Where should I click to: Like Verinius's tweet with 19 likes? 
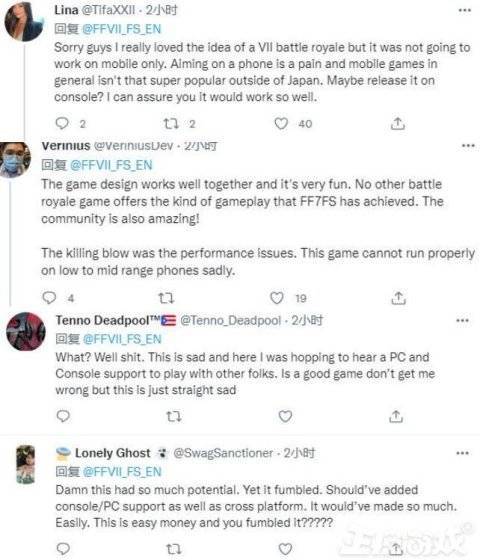point(276,298)
